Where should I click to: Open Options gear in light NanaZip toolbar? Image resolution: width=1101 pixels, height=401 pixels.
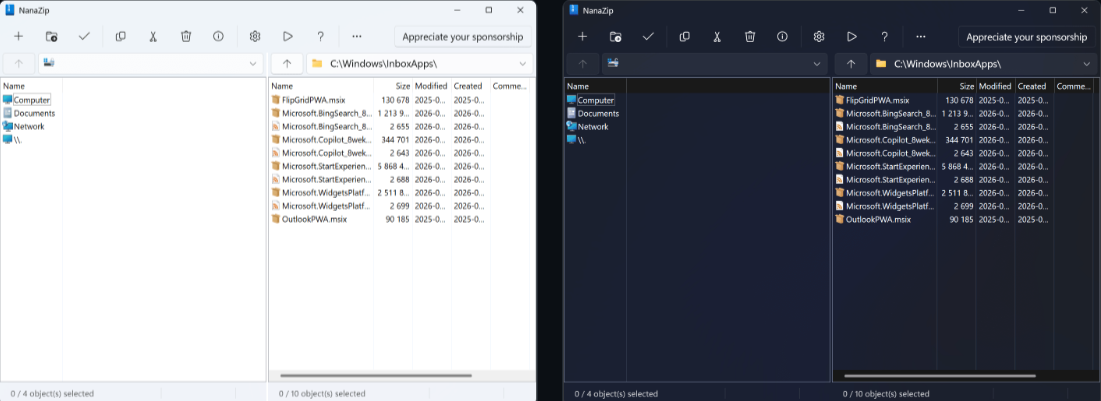tap(255, 37)
